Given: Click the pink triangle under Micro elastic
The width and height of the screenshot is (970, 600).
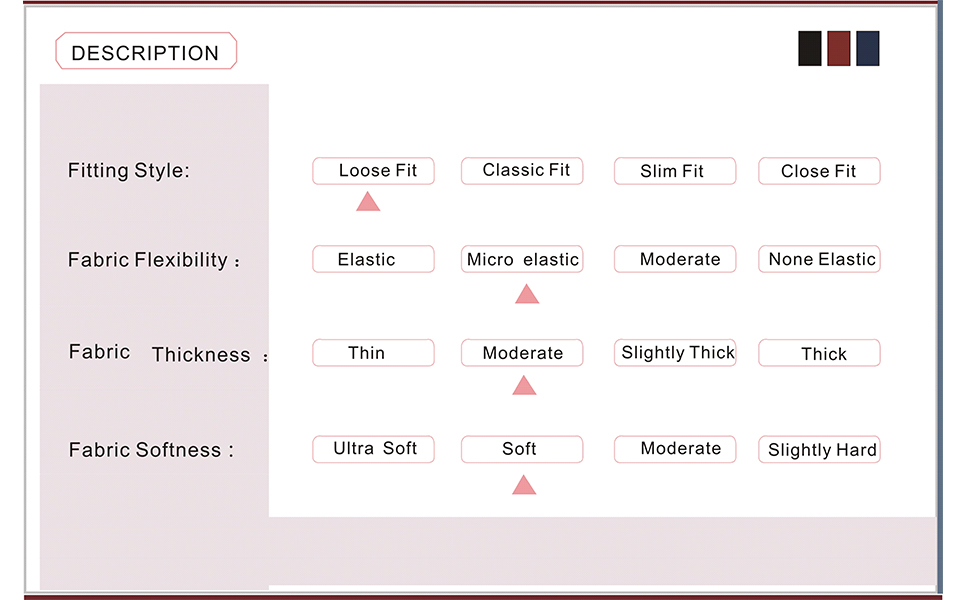Looking at the screenshot, I should (x=527, y=294).
